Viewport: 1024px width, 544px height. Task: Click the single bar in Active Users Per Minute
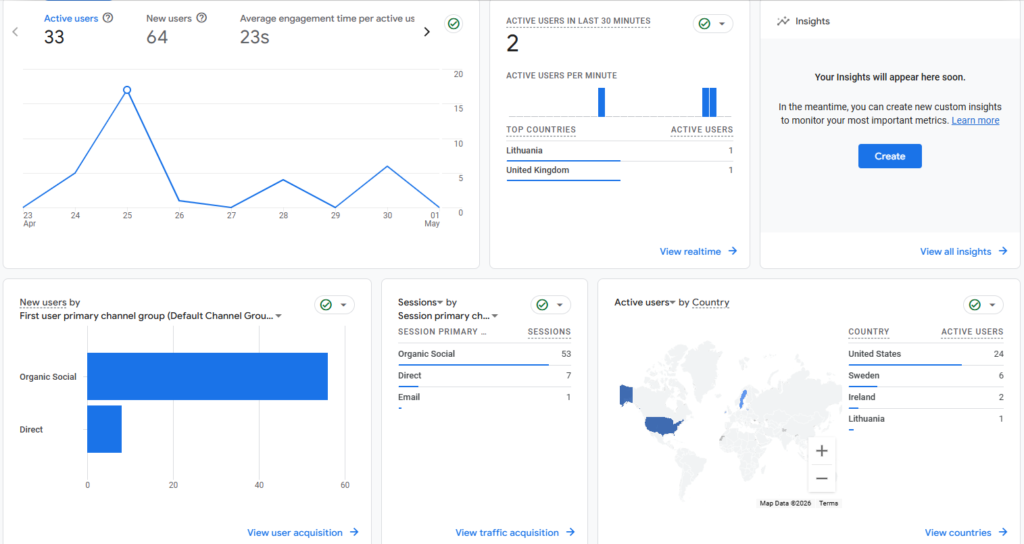coord(601,103)
